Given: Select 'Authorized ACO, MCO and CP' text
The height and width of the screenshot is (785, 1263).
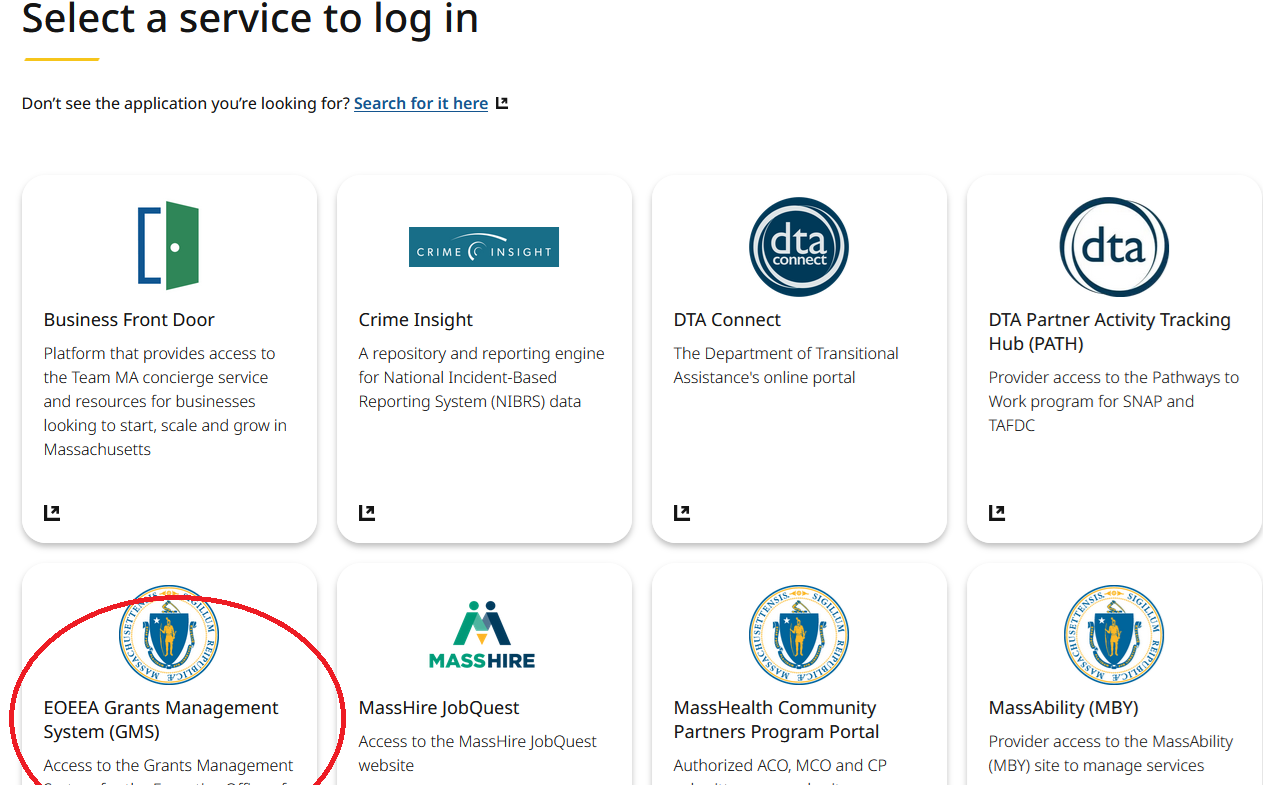Looking at the screenshot, I should (780, 765).
